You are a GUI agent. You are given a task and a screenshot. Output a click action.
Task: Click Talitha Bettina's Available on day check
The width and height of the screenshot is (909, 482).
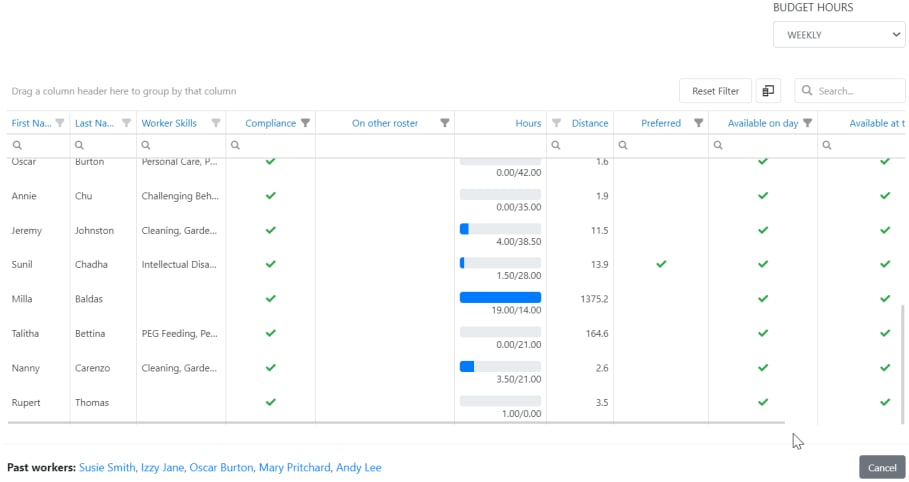(763, 333)
